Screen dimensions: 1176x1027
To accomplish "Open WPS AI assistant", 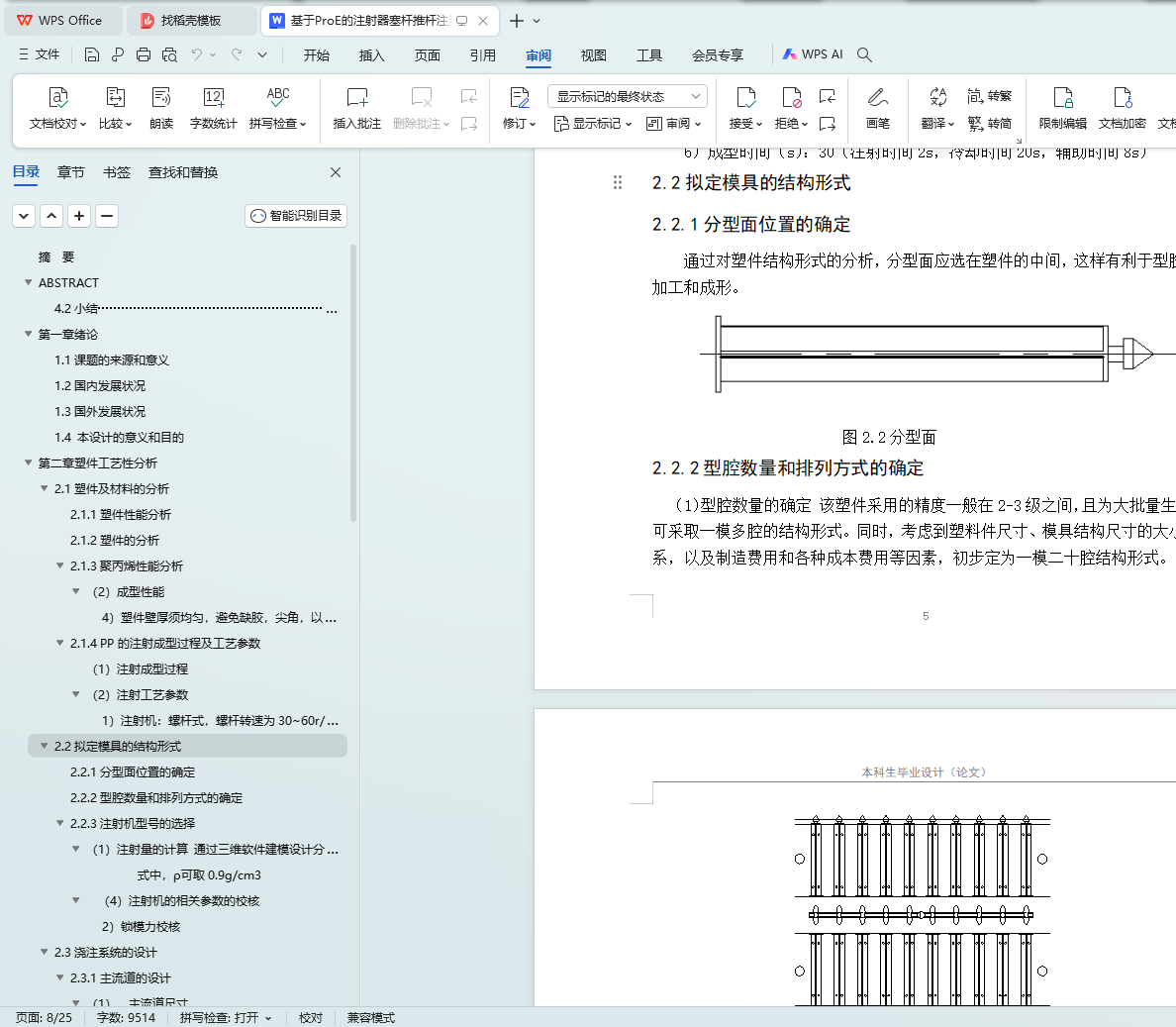I will coord(813,54).
